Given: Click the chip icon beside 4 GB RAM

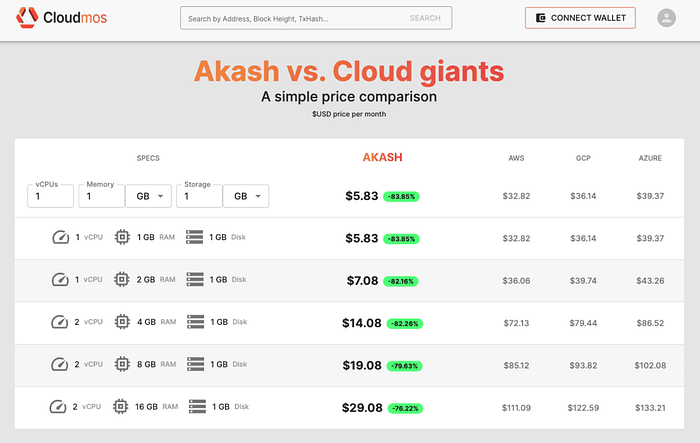Looking at the screenshot, I should coord(122,322).
